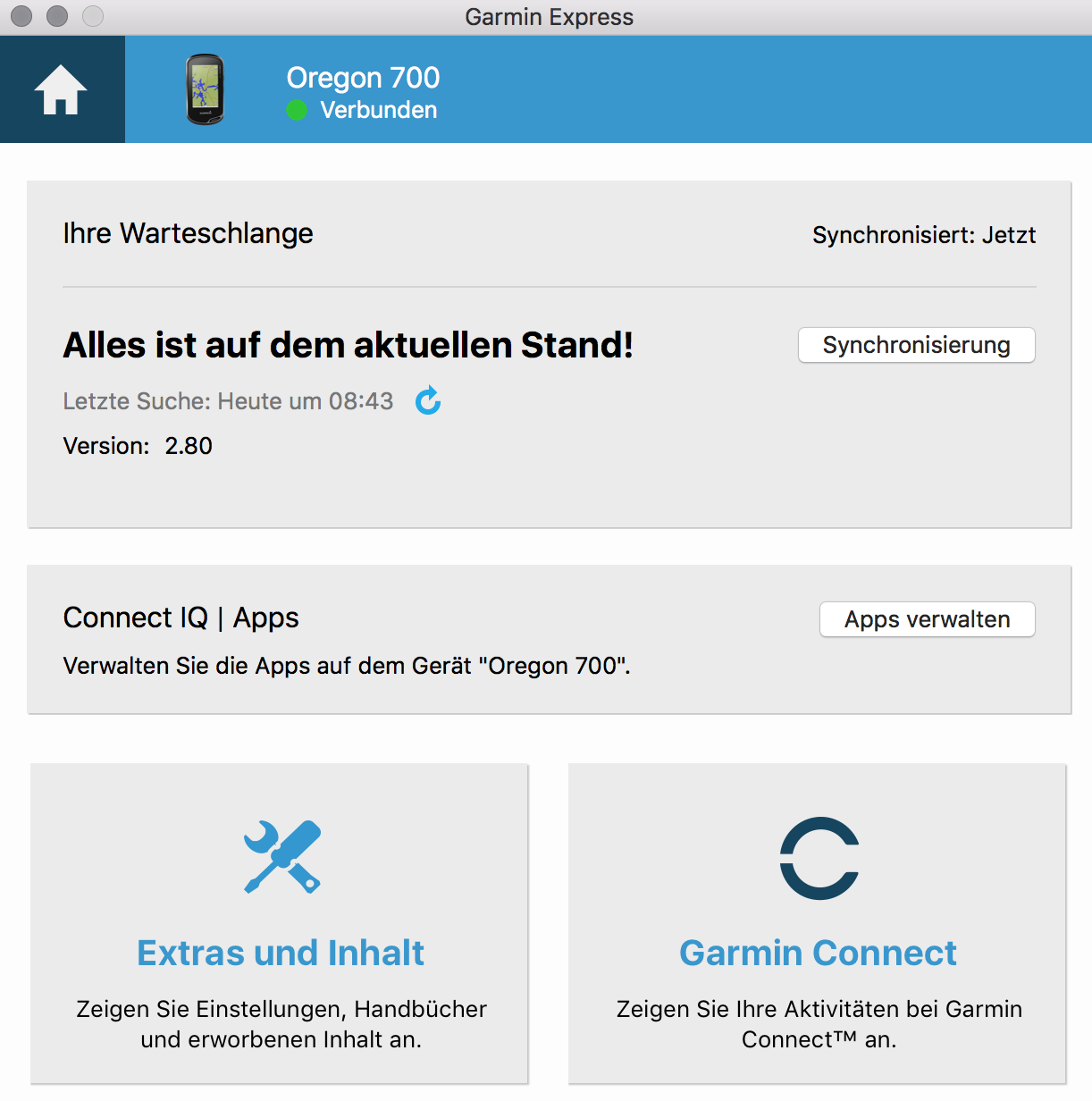Open the Extras und Inhalt link
The width and height of the screenshot is (1092, 1101).
tap(281, 953)
